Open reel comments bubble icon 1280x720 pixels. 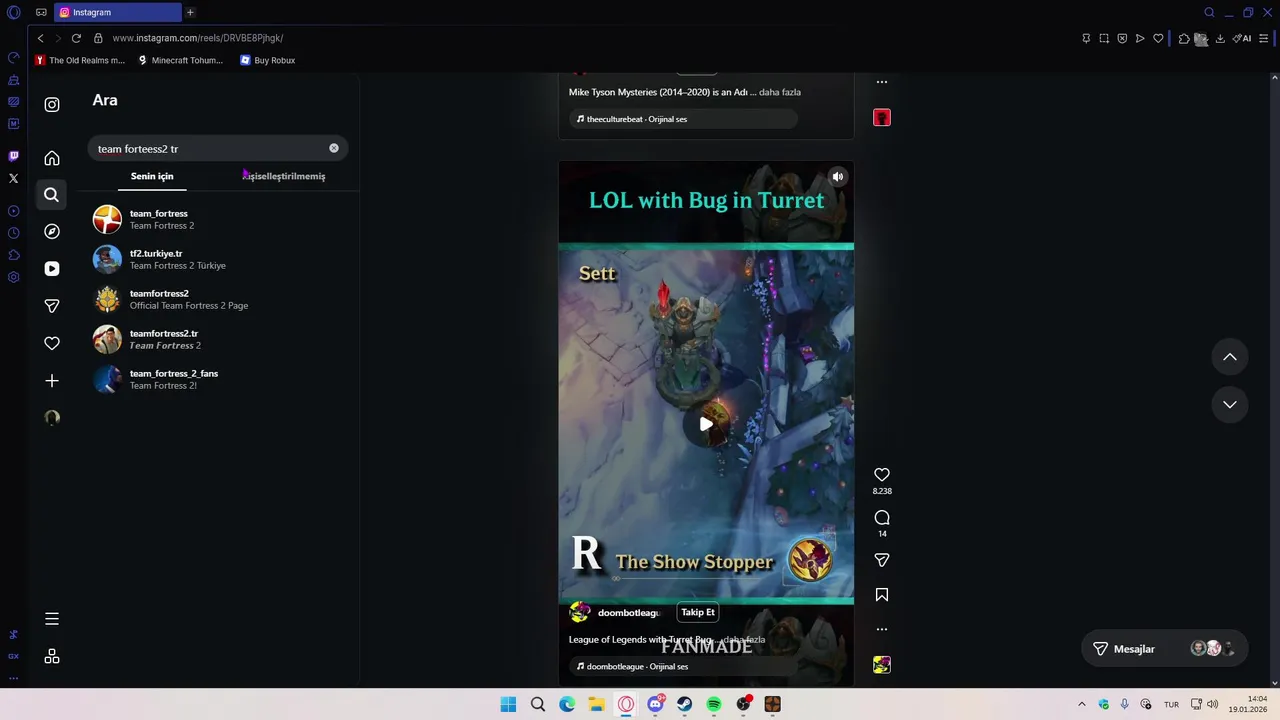coord(882,518)
